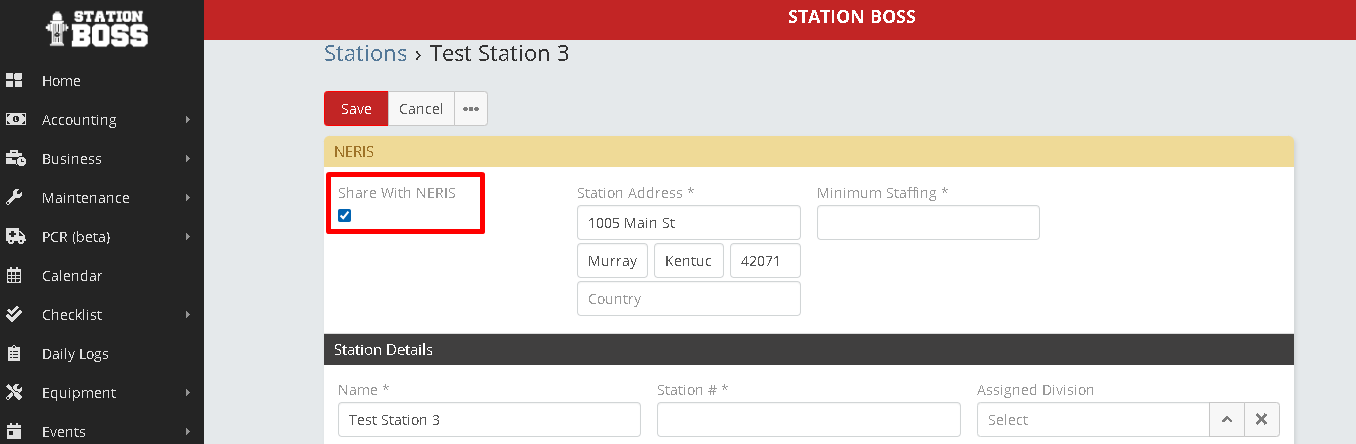
Task: Click the Station Boss logo
Action: 97,30
